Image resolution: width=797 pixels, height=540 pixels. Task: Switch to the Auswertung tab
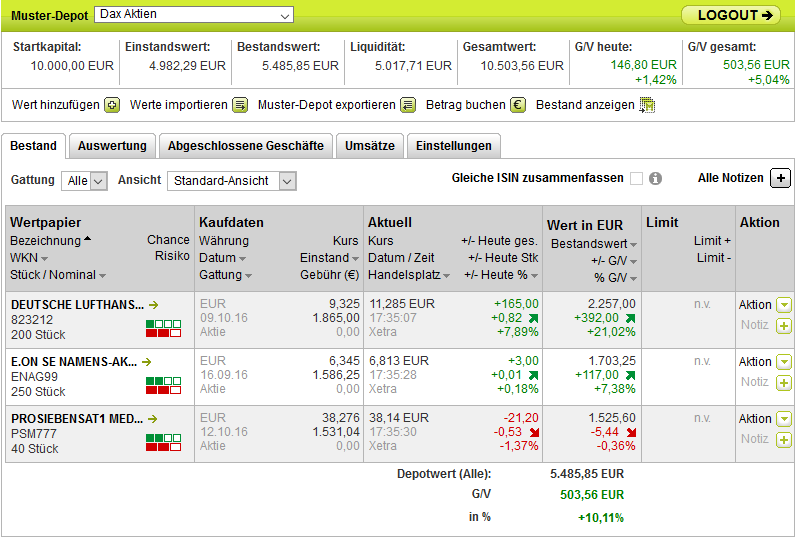click(112, 146)
